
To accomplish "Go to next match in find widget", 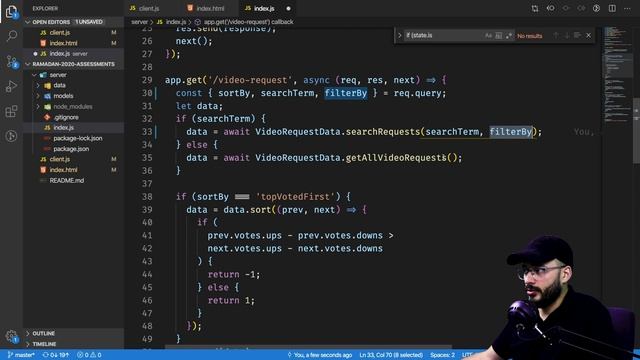I will [567, 36].
